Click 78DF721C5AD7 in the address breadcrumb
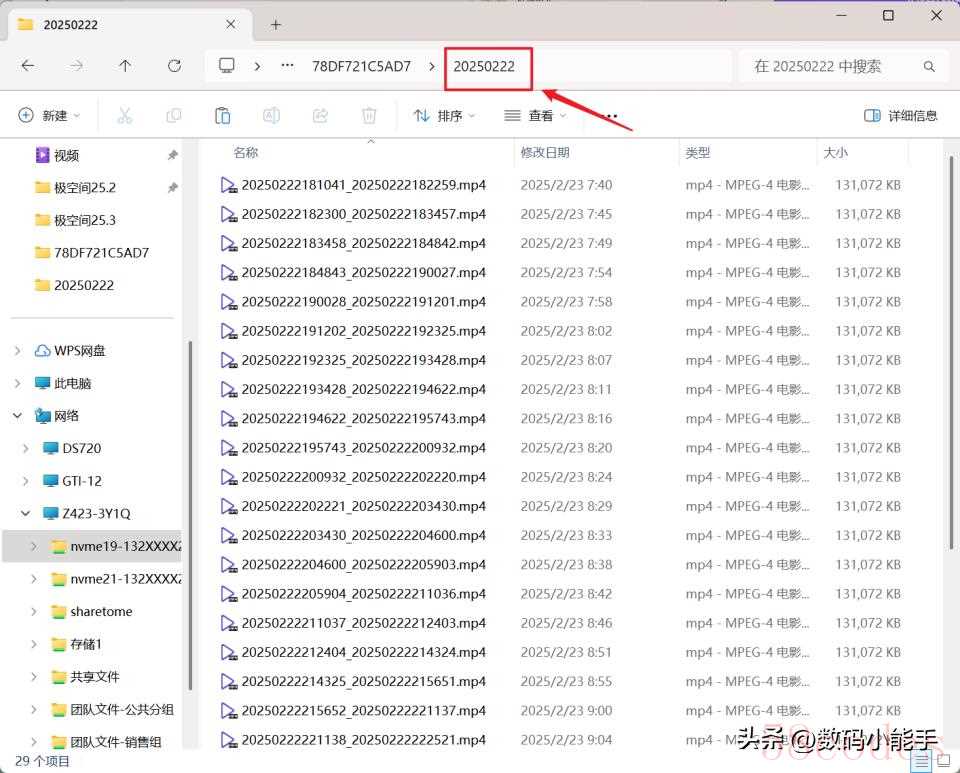The height and width of the screenshot is (773, 960). 361,66
